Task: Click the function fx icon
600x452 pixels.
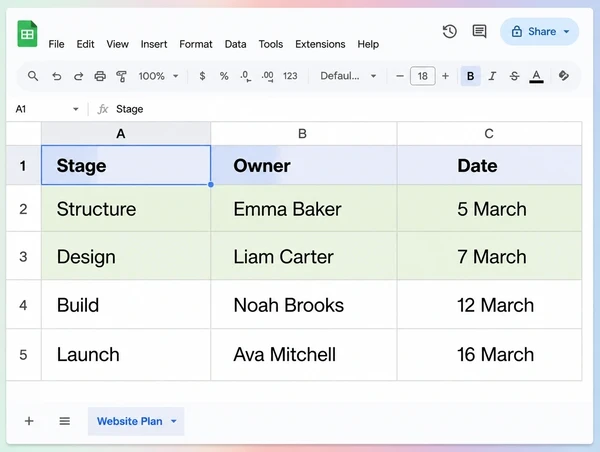Action: pyautogui.click(x=103, y=109)
